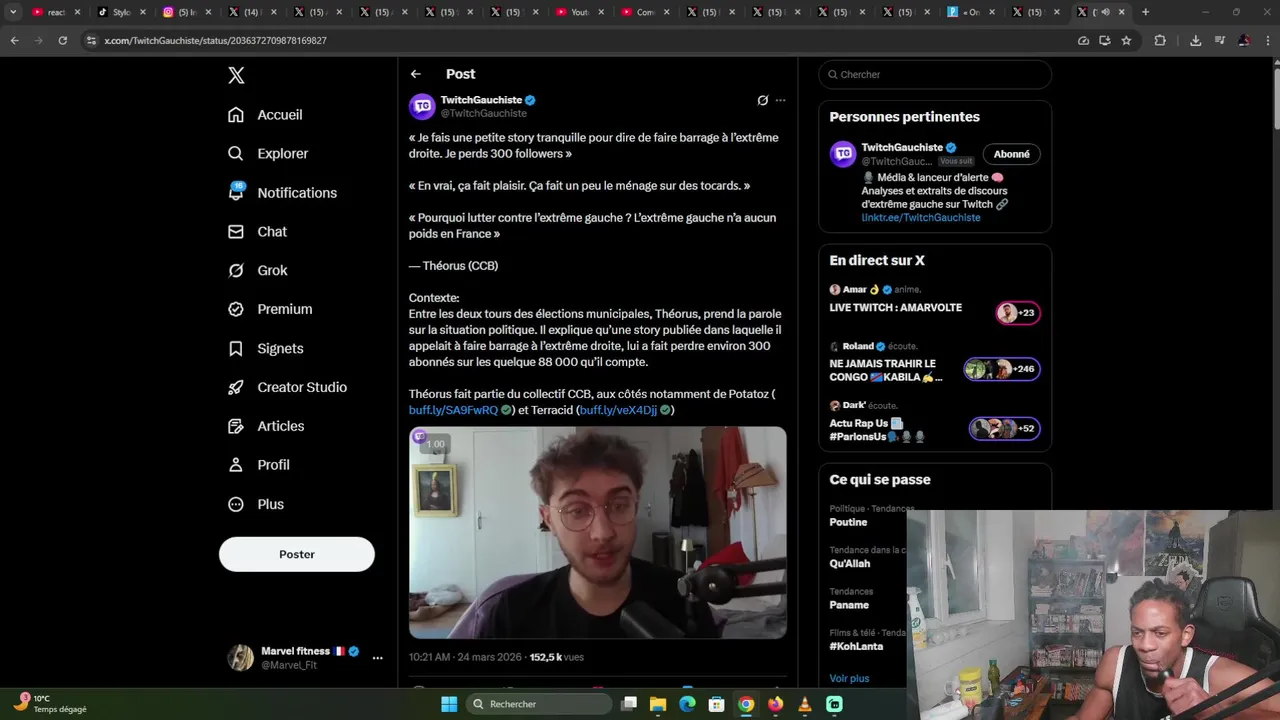Open the linktr.ee/TwitchGauchiste link
The image size is (1280, 720).
click(921, 218)
